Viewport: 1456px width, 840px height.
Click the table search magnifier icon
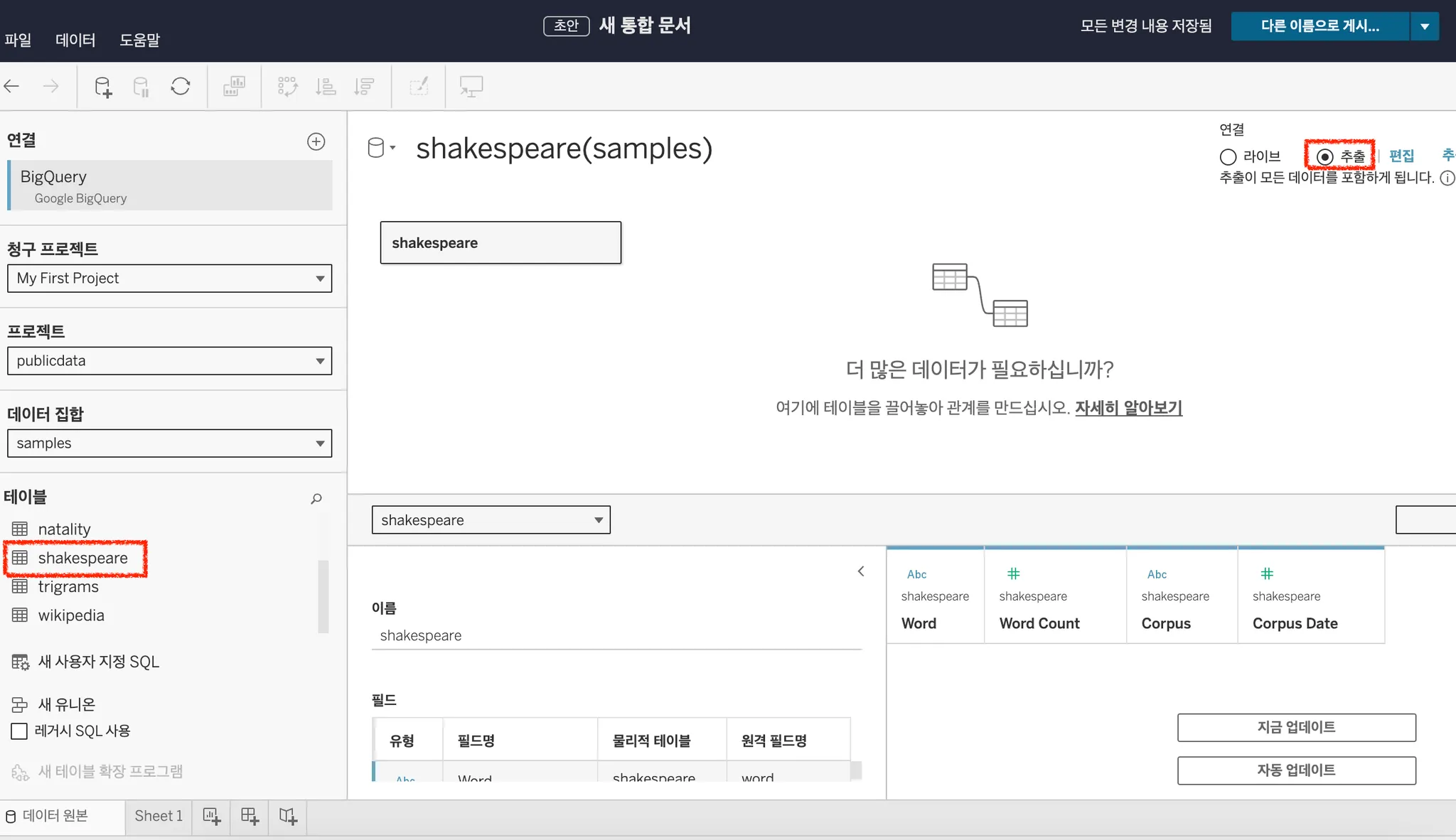pyautogui.click(x=316, y=498)
